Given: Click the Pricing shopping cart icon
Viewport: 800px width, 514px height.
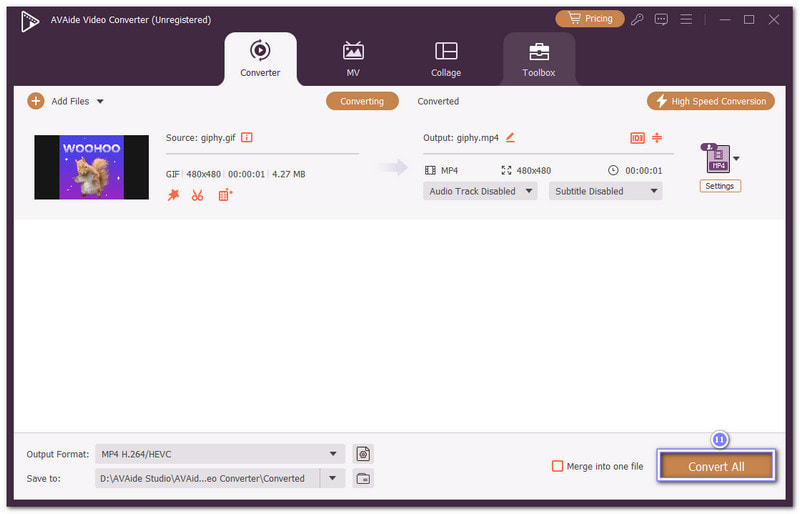Looking at the screenshot, I should (574, 18).
